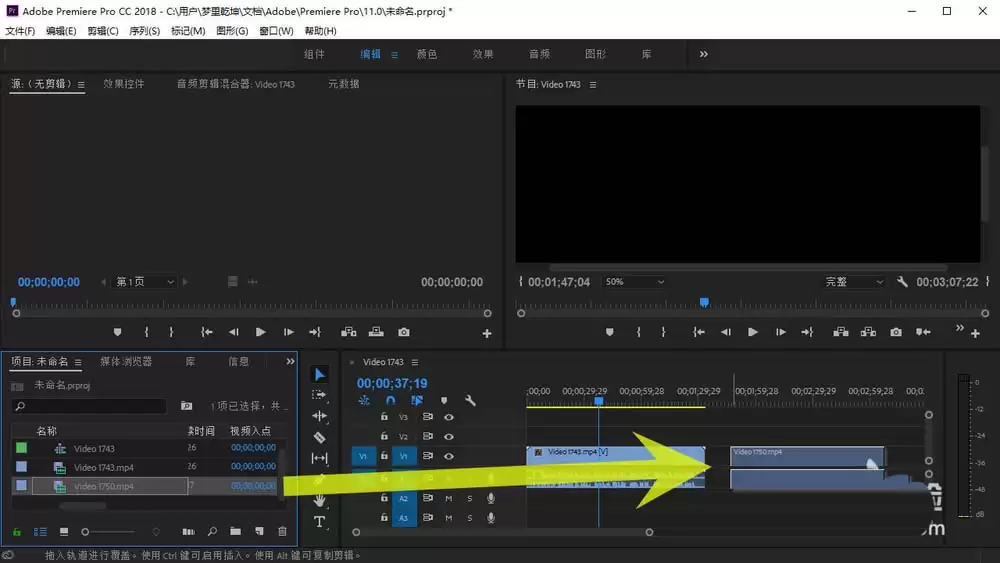The image size is (1000, 563).
Task: Select the Hand tool
Action: click(x=320, y=501)
